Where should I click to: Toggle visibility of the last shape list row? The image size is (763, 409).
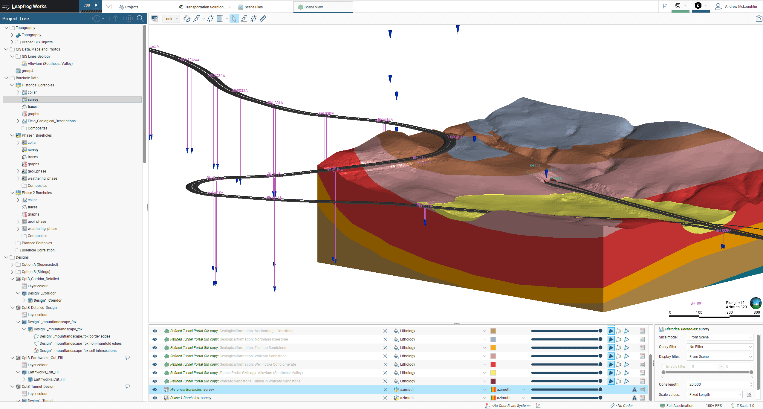click(155, 397)
